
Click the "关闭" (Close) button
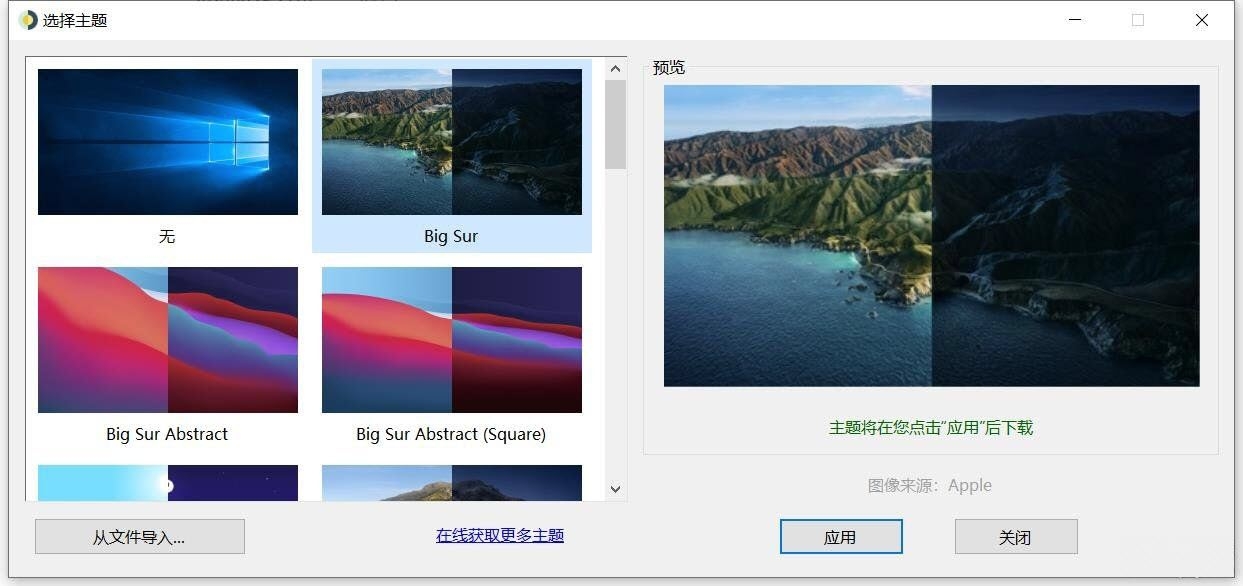(1016, 536)
